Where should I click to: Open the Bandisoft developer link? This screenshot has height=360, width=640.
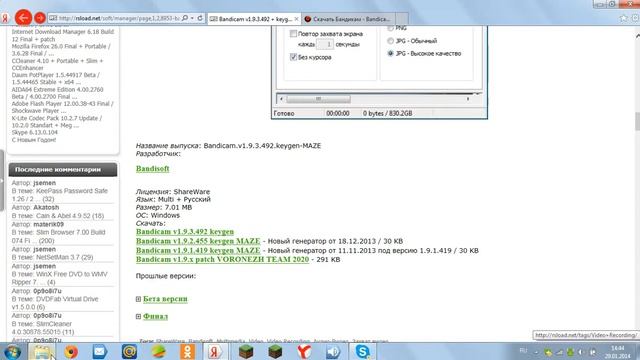pos(152,169)
